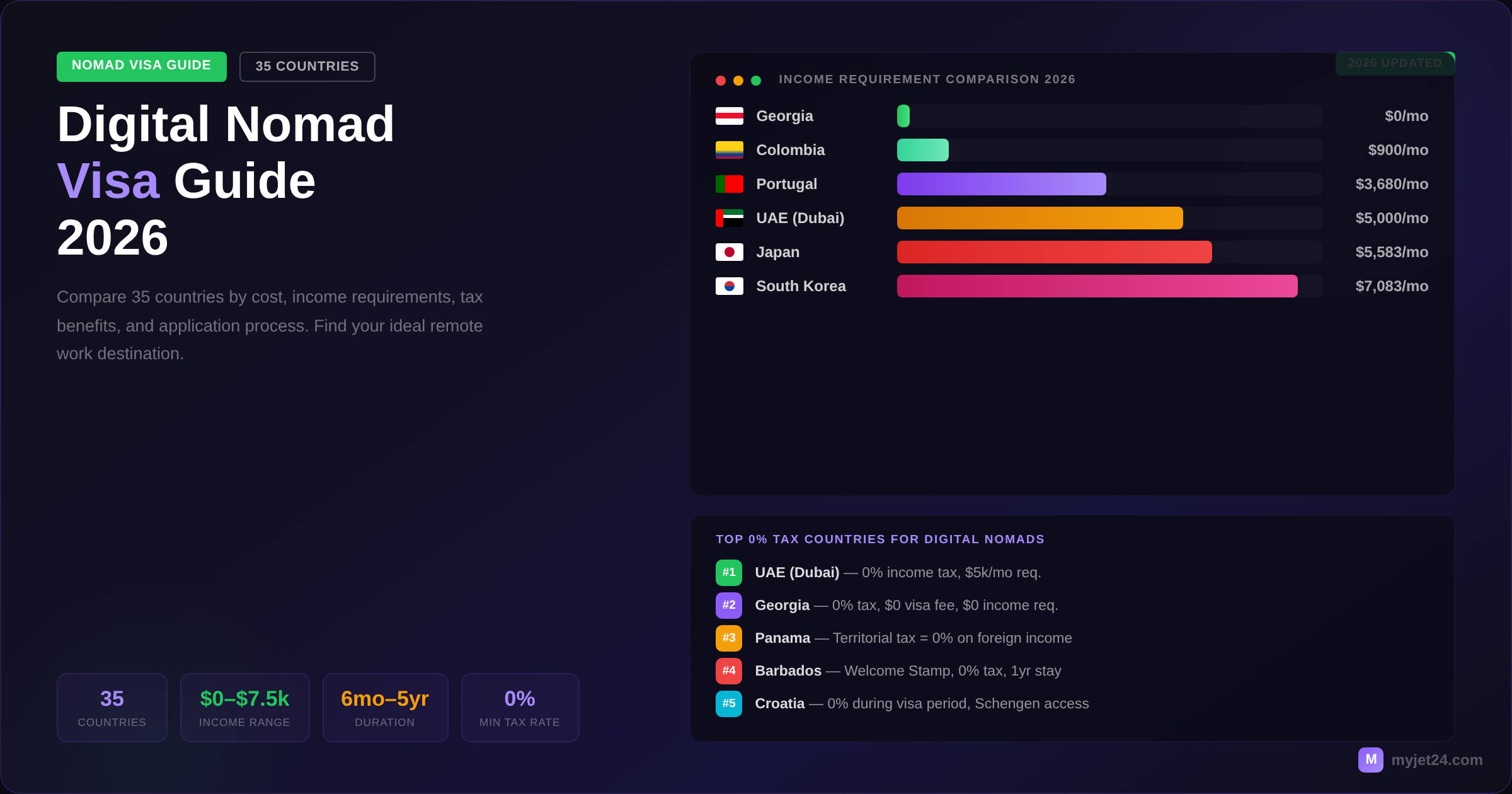Viewport: 1512px width, 794px height.
Task: Open the NOMAD VISA GUIDE tab
Action: (x=141, y=66)
